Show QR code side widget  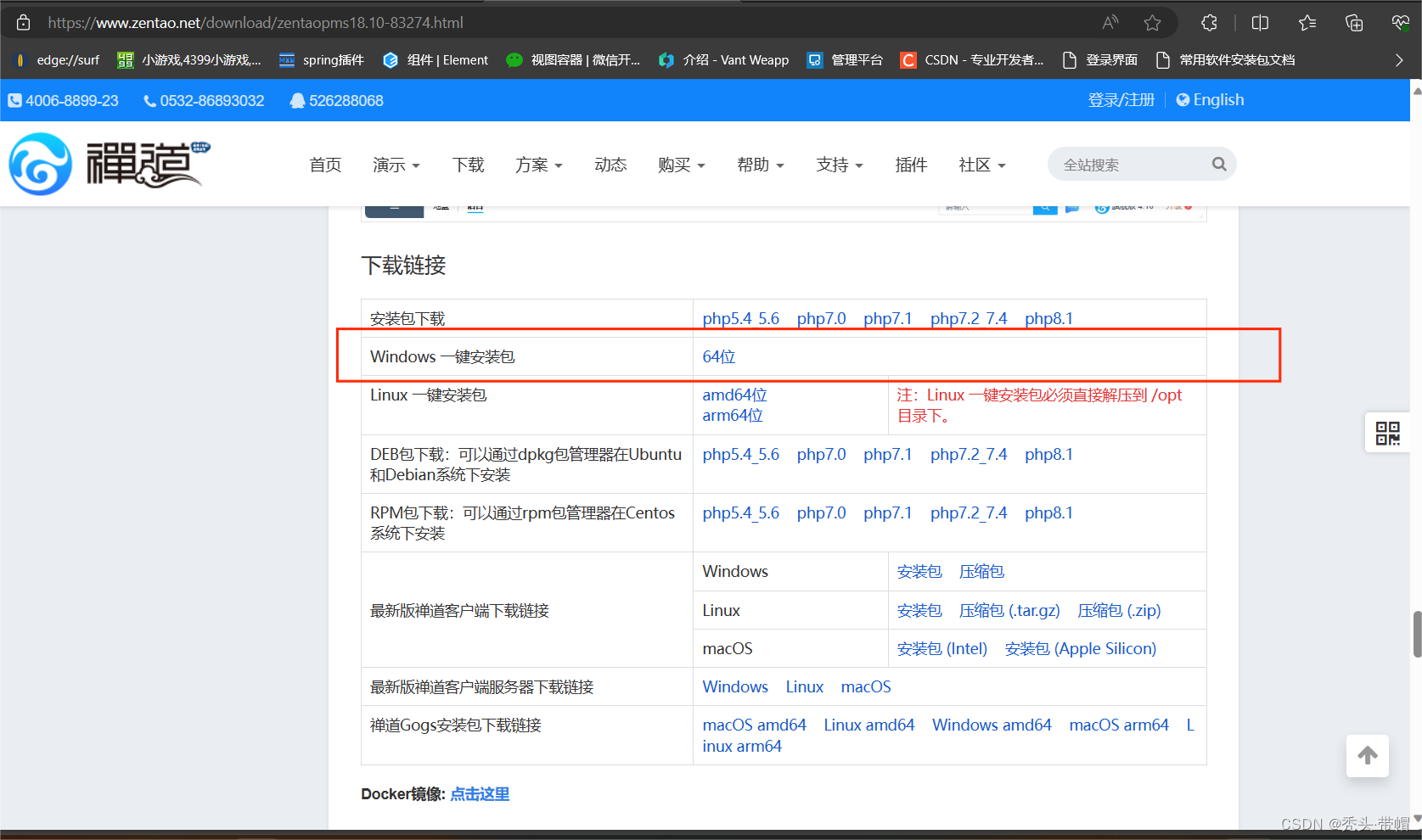[x=1387, y=434]
